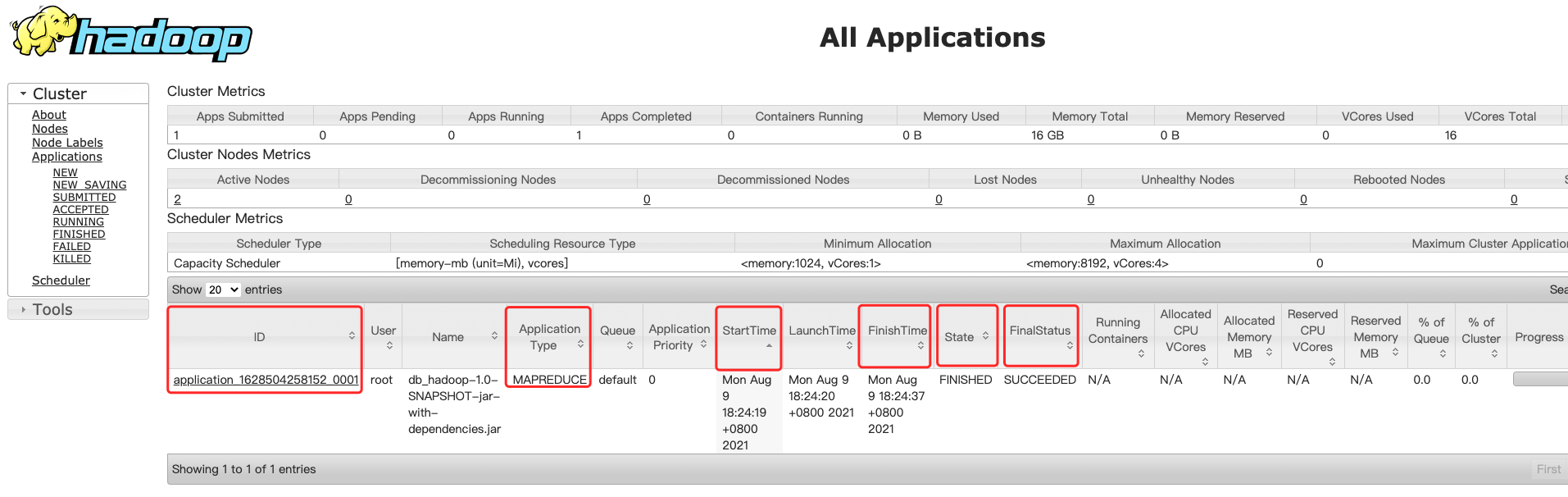Image resolution: width=1568 pixels, height=497 pixels.
Task: Click the <memory:1024, vCores:1> minimum allocation value
Action: click(x=811, y=263)
